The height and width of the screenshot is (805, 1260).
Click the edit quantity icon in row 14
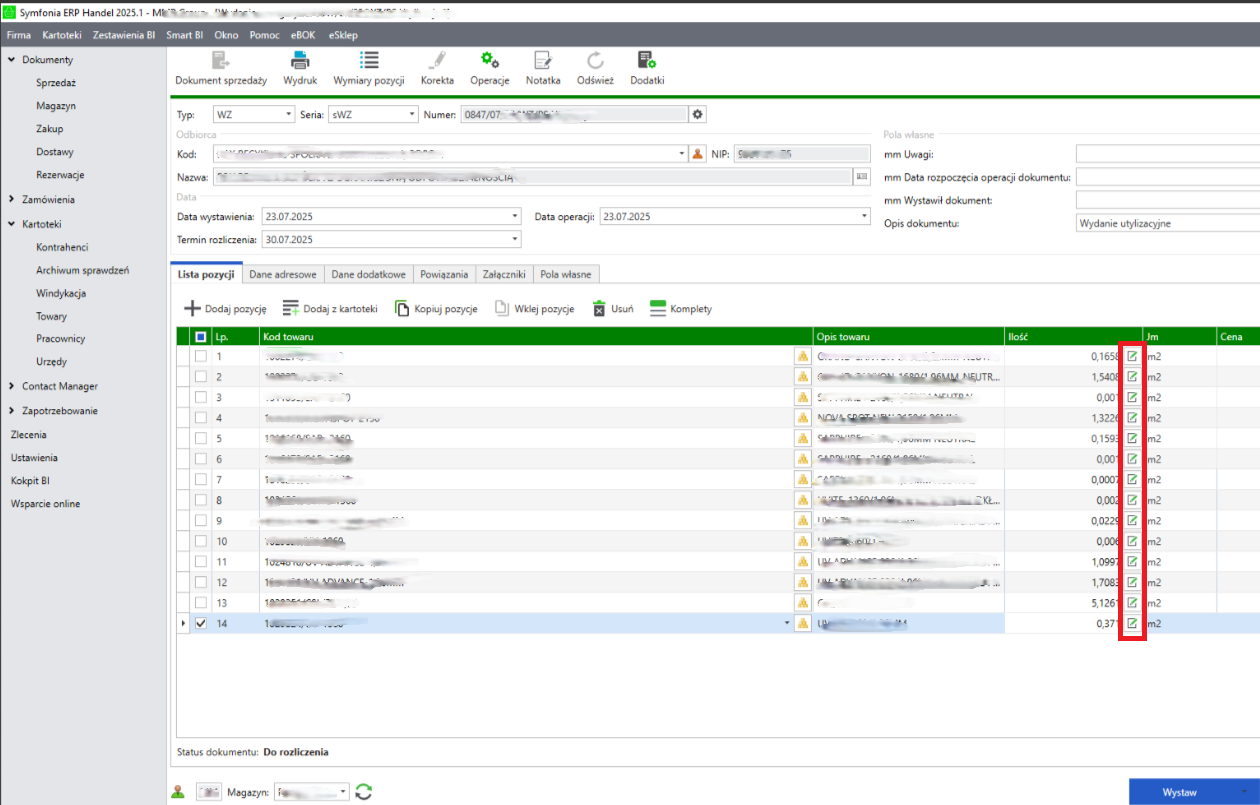pos(1132,624)
